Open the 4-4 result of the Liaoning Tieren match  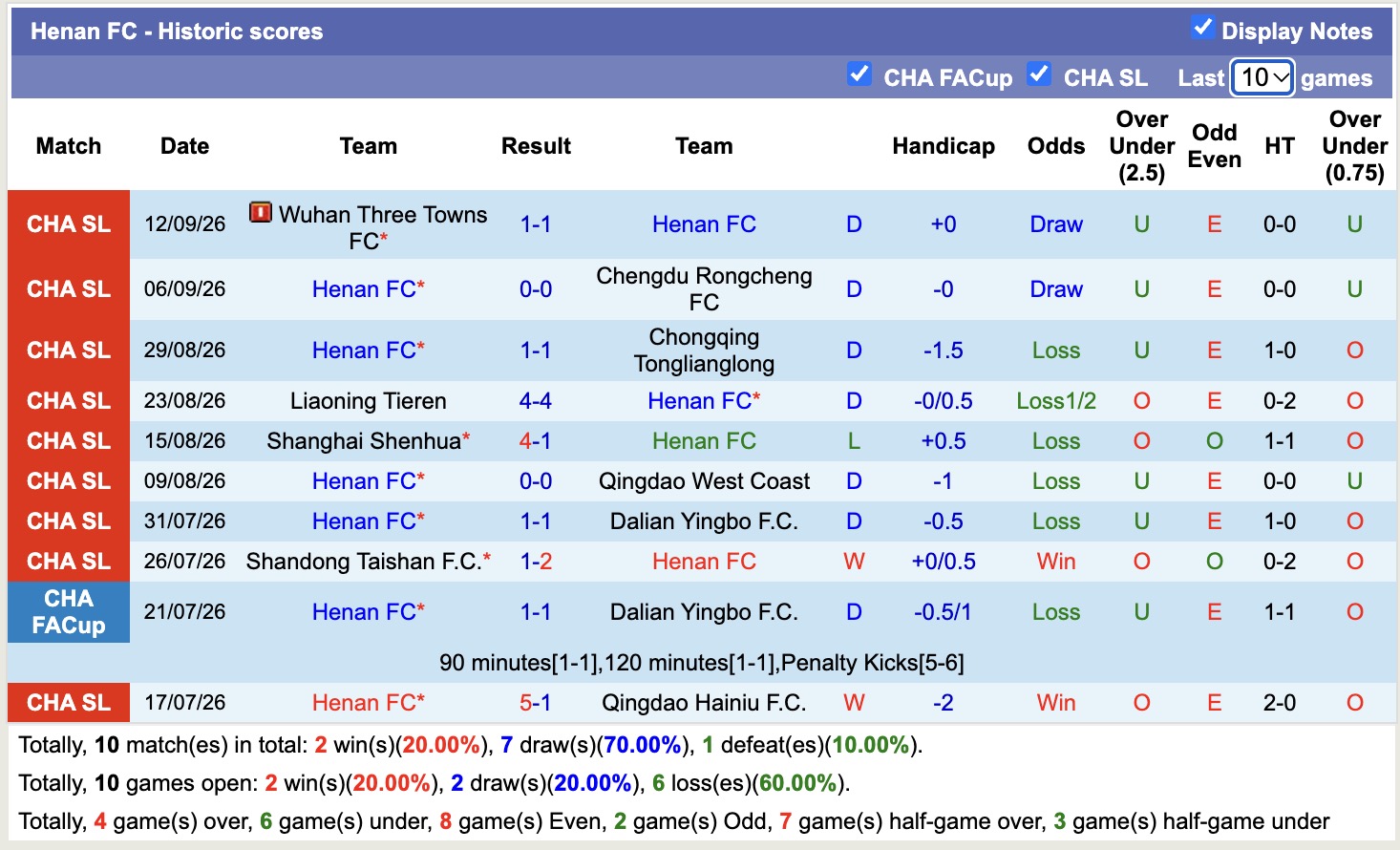pyautogui.click(x=536, y=401)
